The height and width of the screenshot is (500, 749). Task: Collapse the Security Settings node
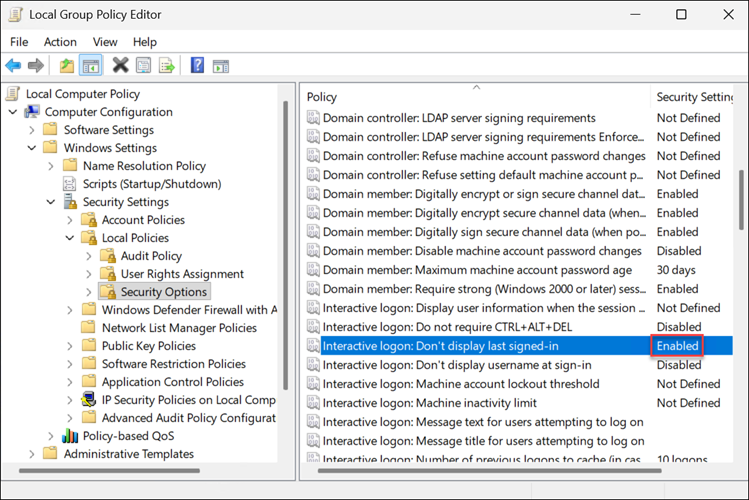click(x=51, y=202)
